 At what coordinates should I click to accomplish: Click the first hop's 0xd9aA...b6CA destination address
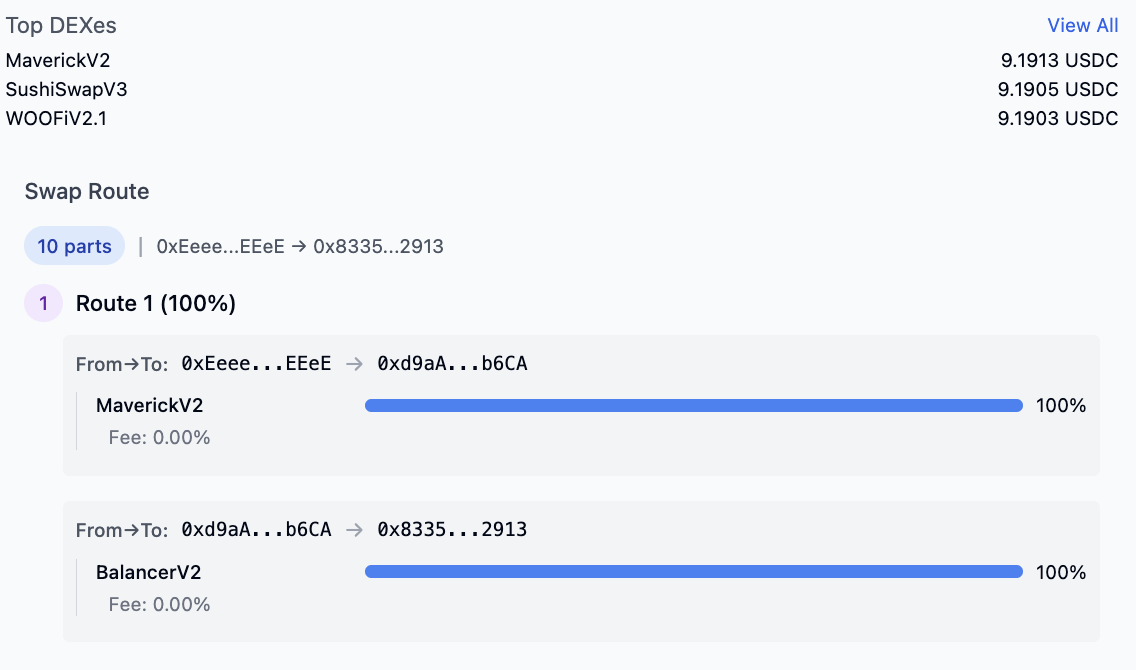tap(452, 364)
